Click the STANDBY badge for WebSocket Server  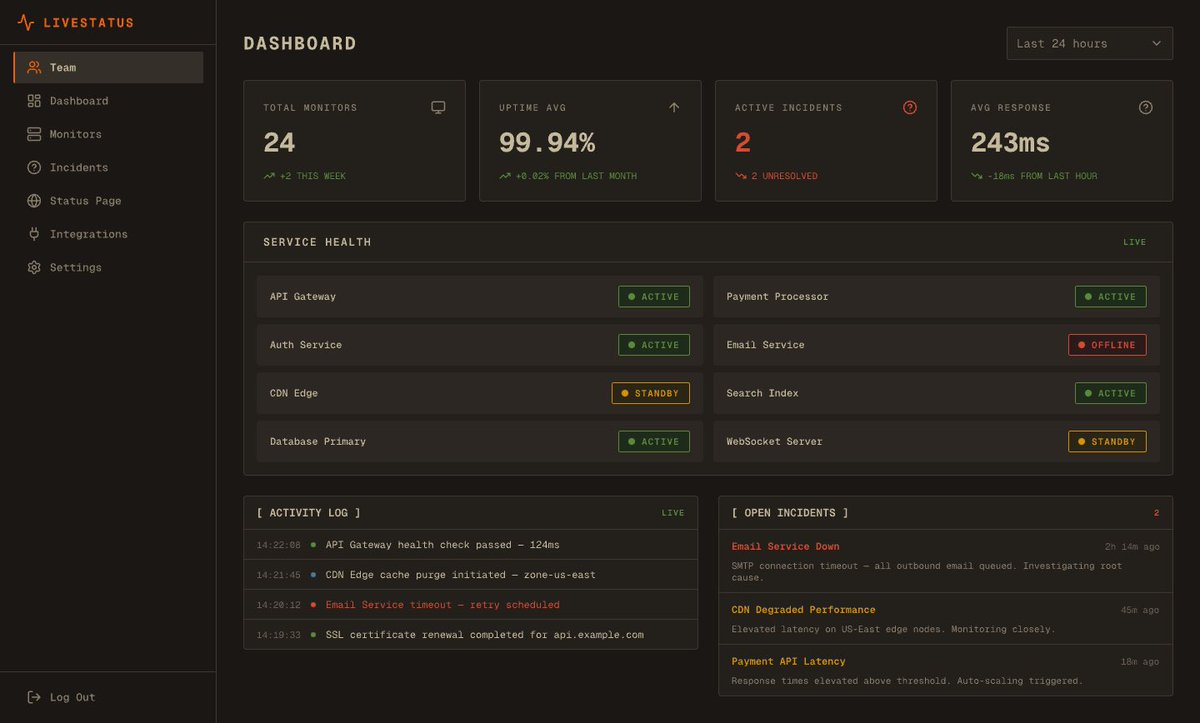coord(1107,441)
